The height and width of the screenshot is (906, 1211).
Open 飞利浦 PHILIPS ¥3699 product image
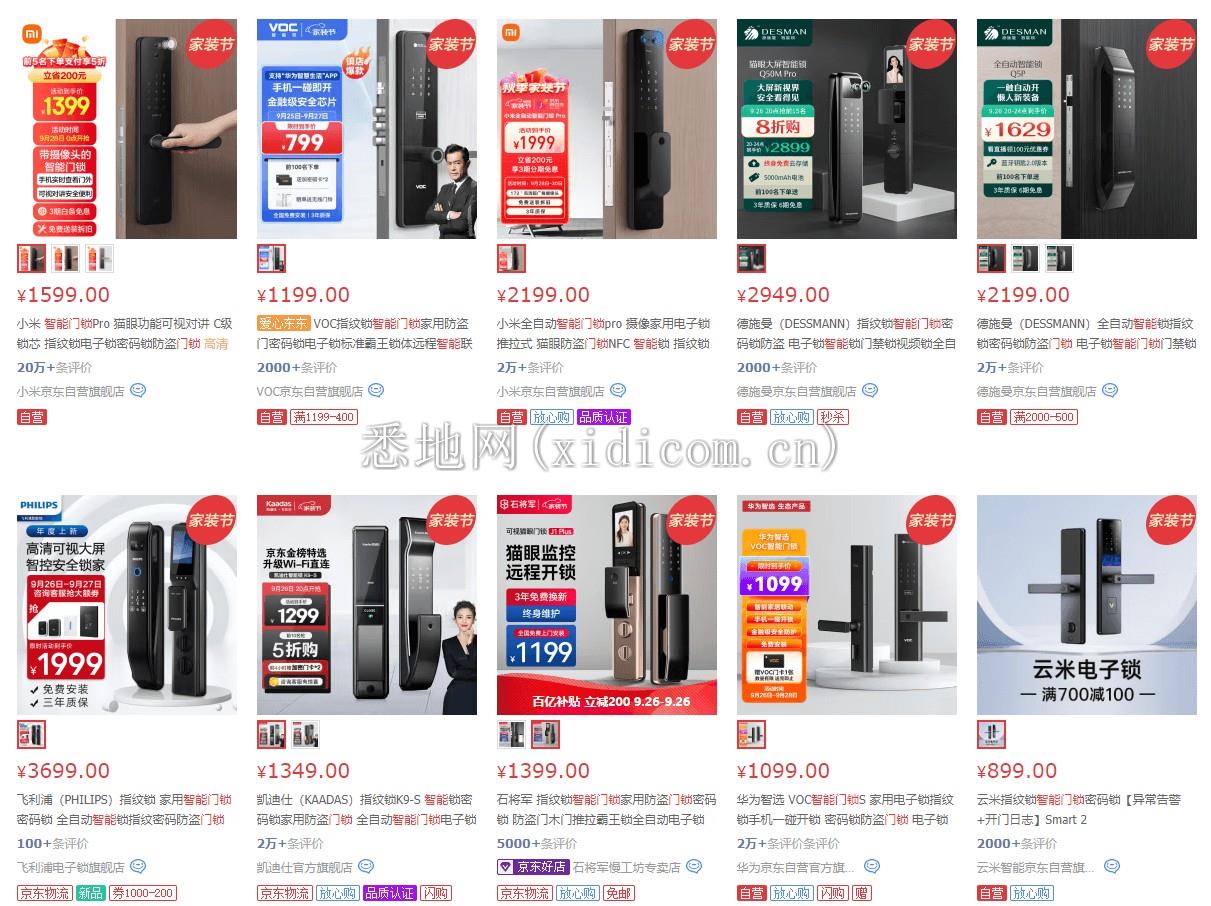[x=127, y=604]
